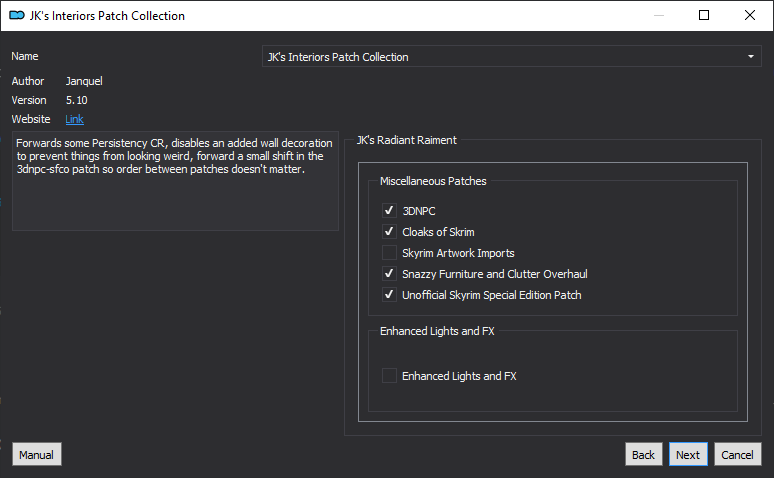Tick the Enhanced Lights and FX checkbox

tap(389, 376)
